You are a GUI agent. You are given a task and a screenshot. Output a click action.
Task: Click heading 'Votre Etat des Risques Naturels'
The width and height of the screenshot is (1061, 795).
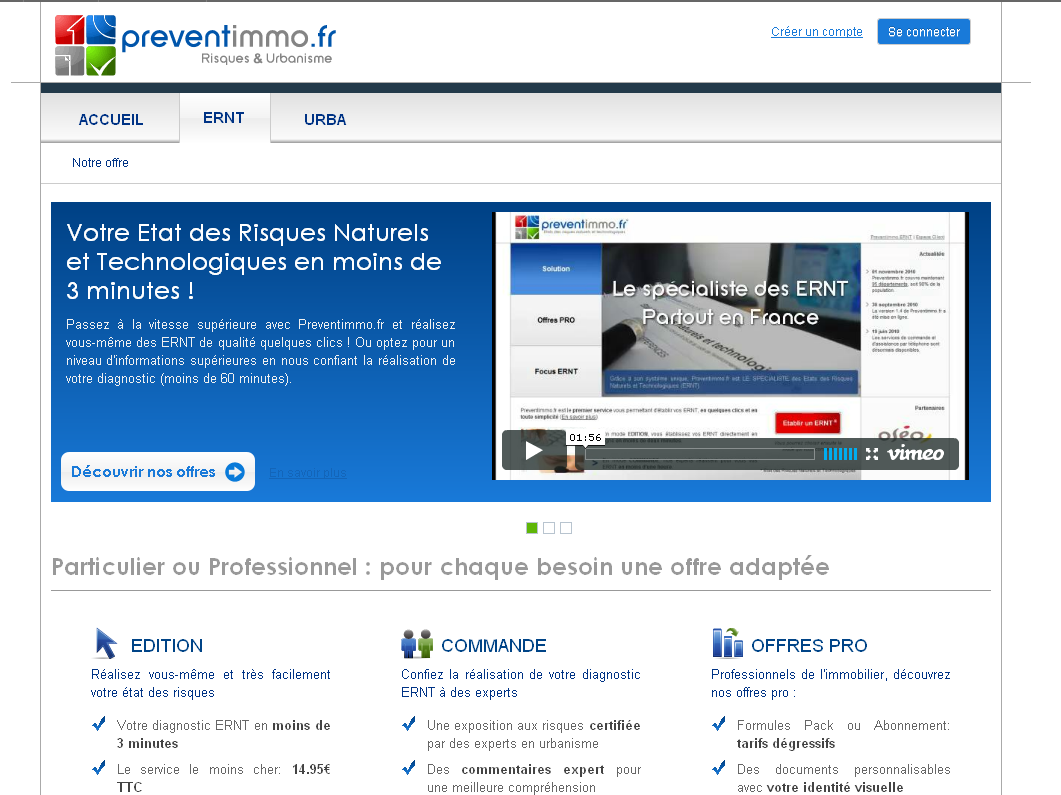(254, 262)
